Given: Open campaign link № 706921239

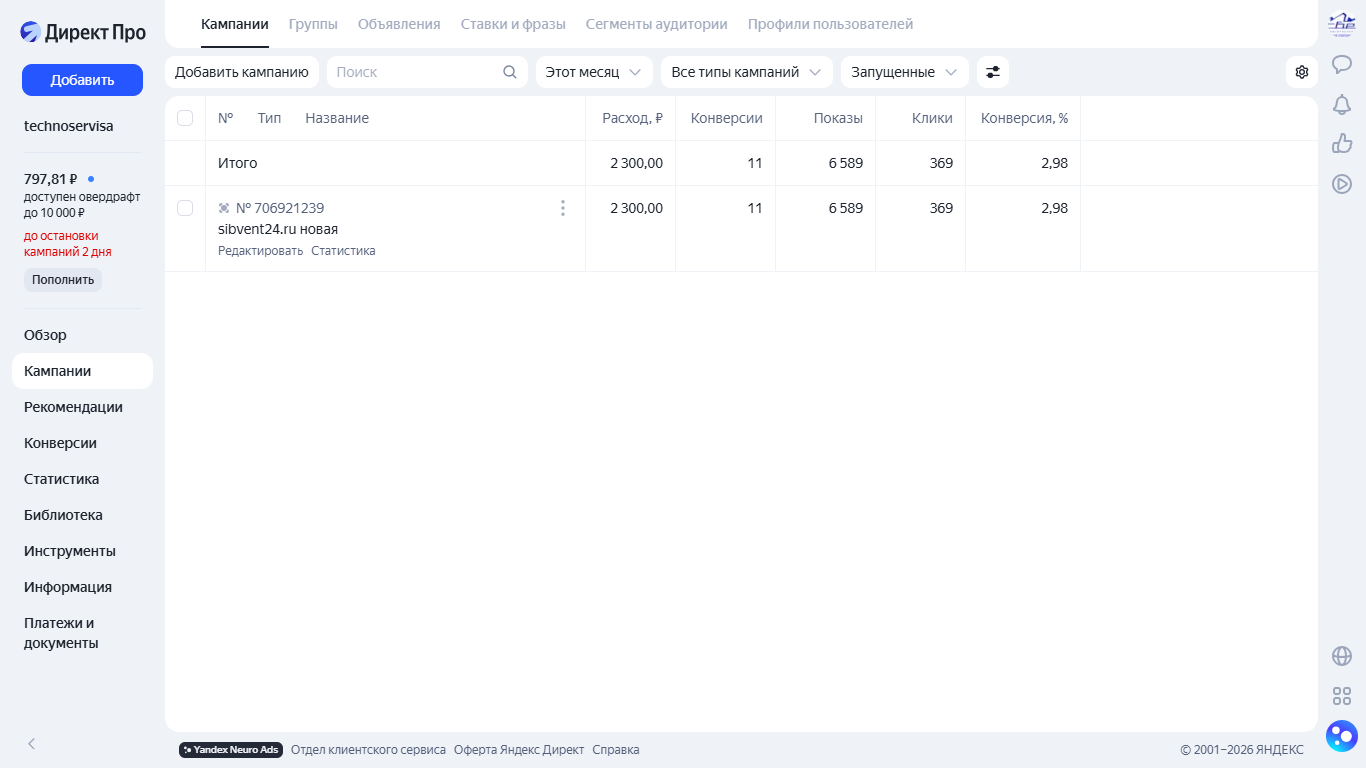Looking at the screenshot, I should tap(280, 208).
